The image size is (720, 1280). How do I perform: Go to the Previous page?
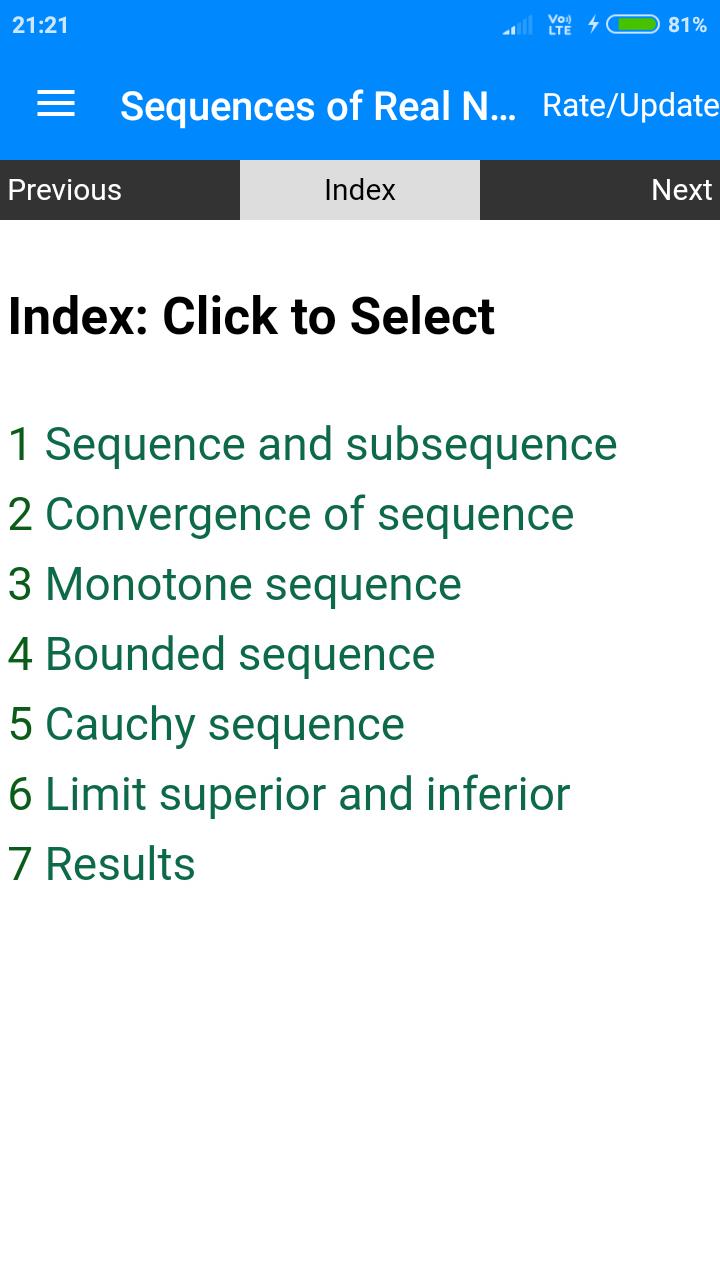120,190
